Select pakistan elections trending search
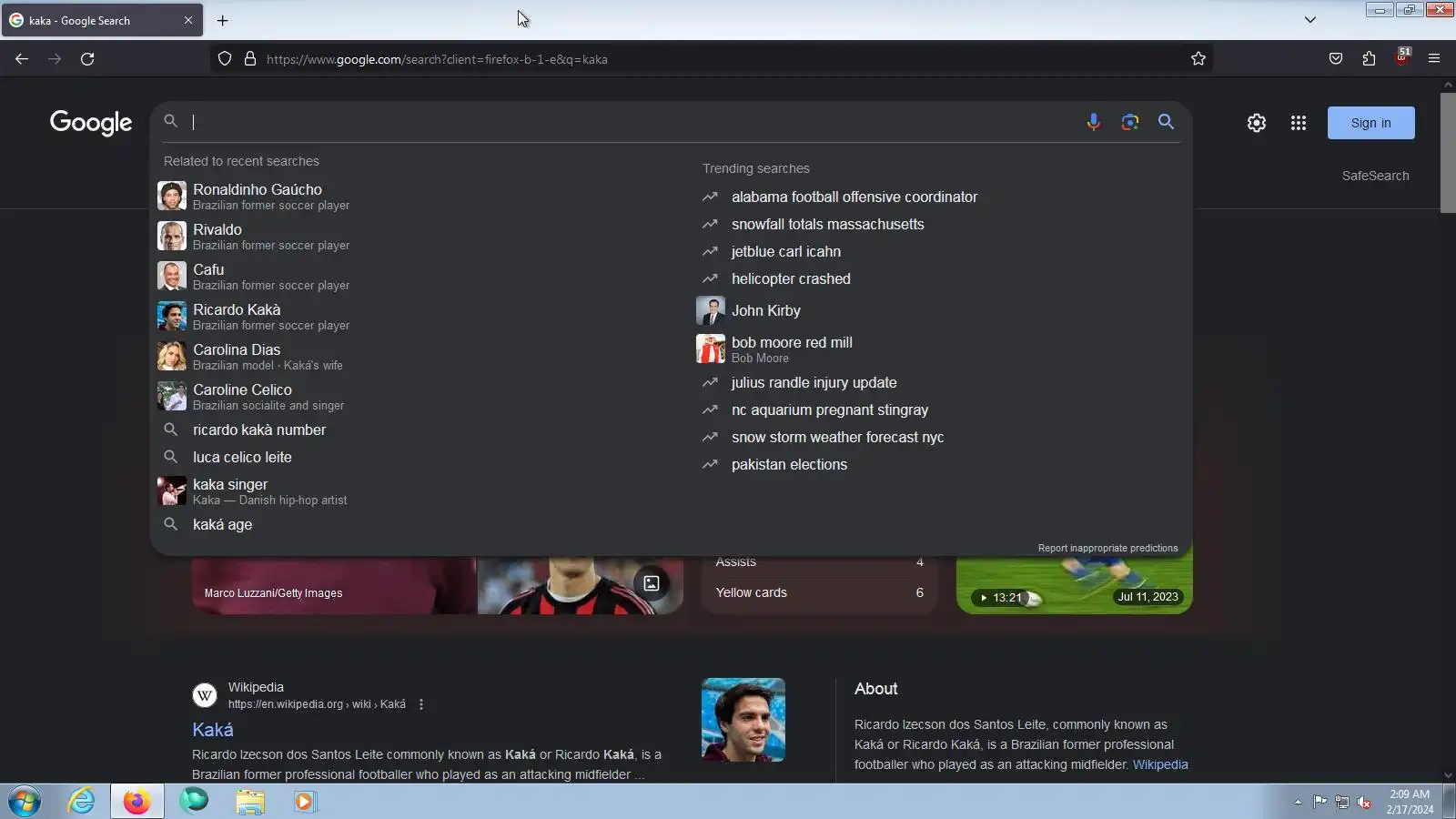Viewport: 1456px width, 819px height. pos(937,464)
